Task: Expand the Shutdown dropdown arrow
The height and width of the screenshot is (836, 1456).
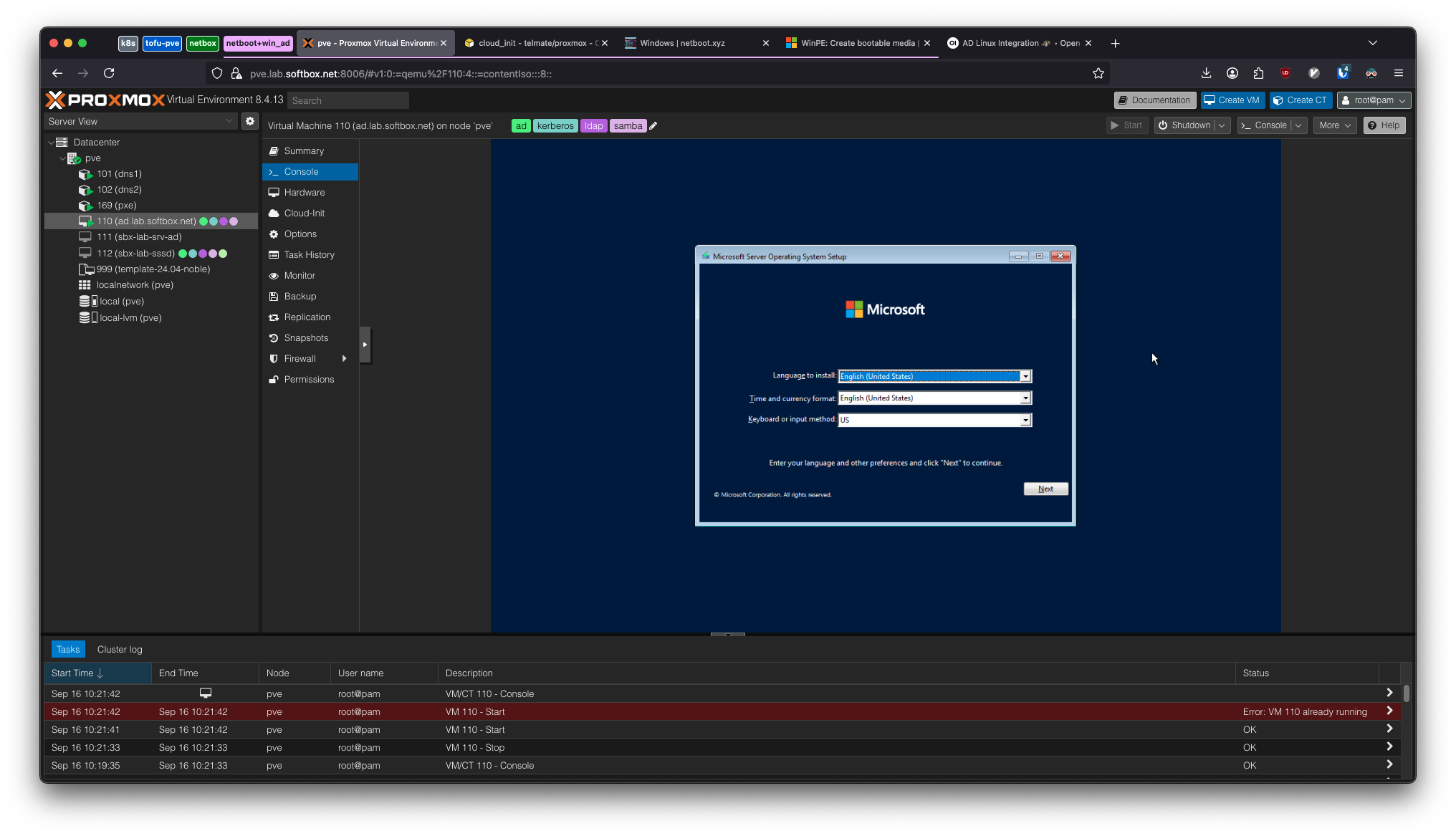Action: [x=1222, y=125]
